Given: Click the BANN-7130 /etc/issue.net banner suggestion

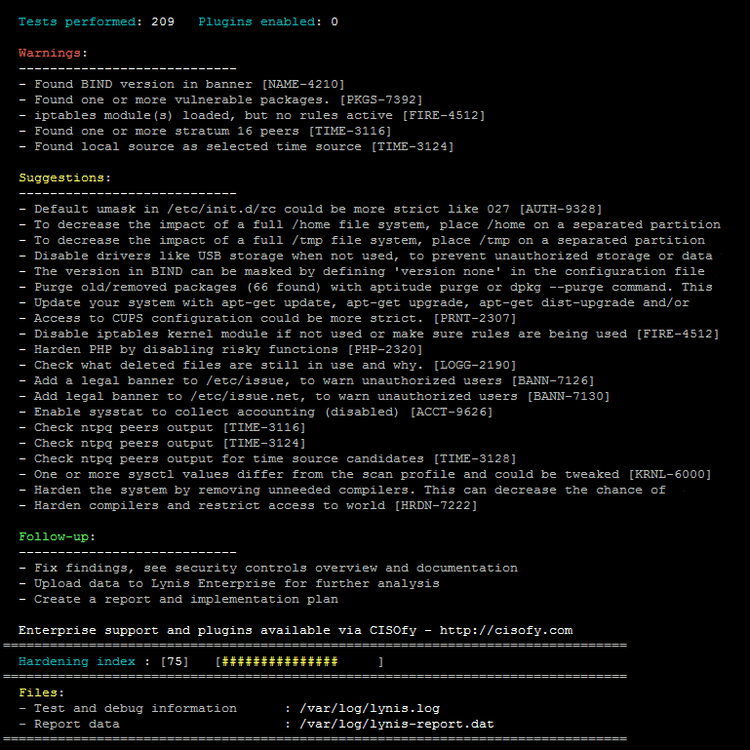Looking at the screenshot, I should click(314, 397).
